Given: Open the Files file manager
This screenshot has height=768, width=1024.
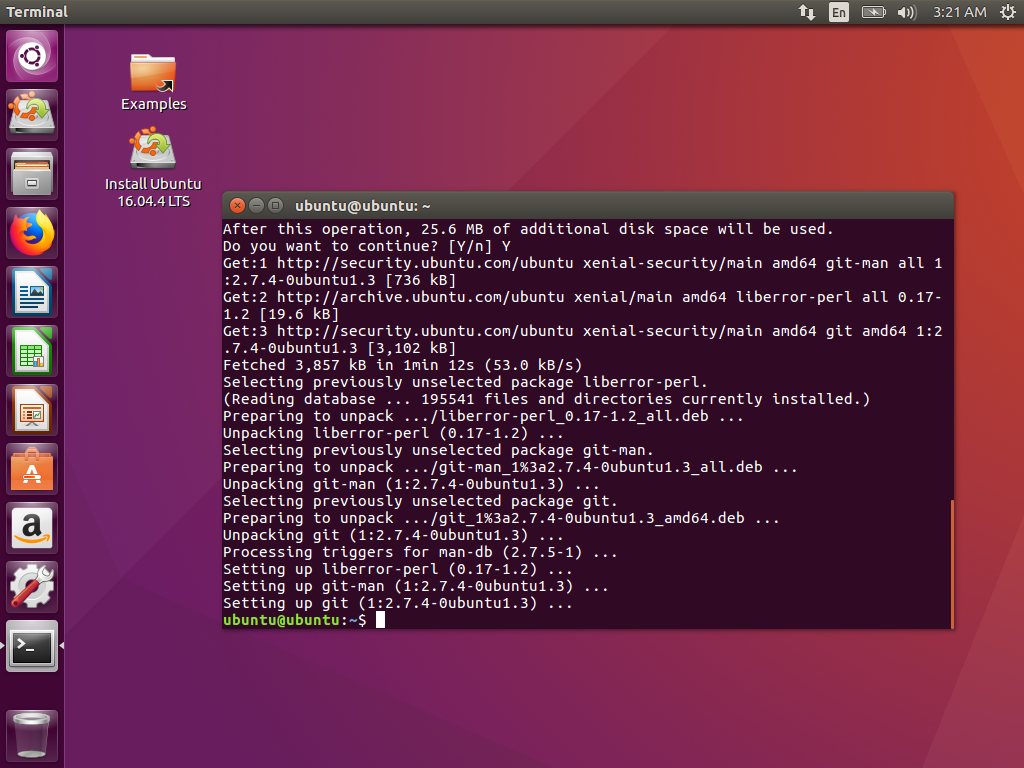Looking at the screenshot, I should pyautogui.click(x=31, y=172).
